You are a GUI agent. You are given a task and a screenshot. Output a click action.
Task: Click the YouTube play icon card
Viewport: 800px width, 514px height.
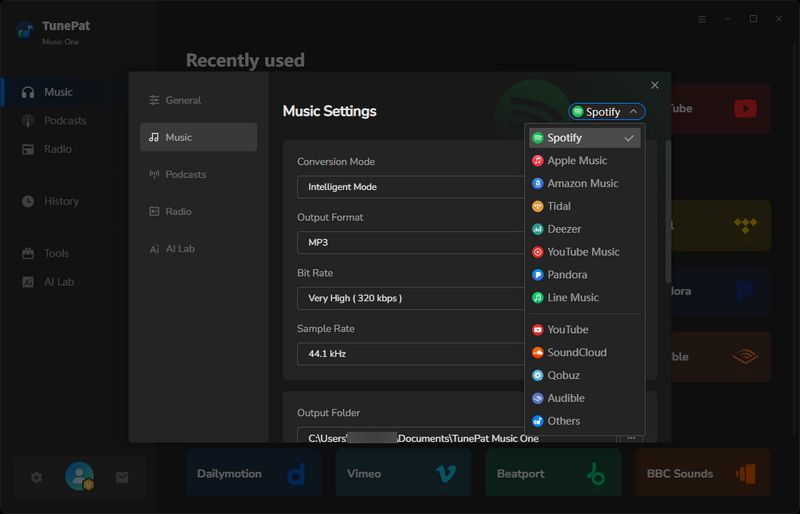tap(745, 109)
